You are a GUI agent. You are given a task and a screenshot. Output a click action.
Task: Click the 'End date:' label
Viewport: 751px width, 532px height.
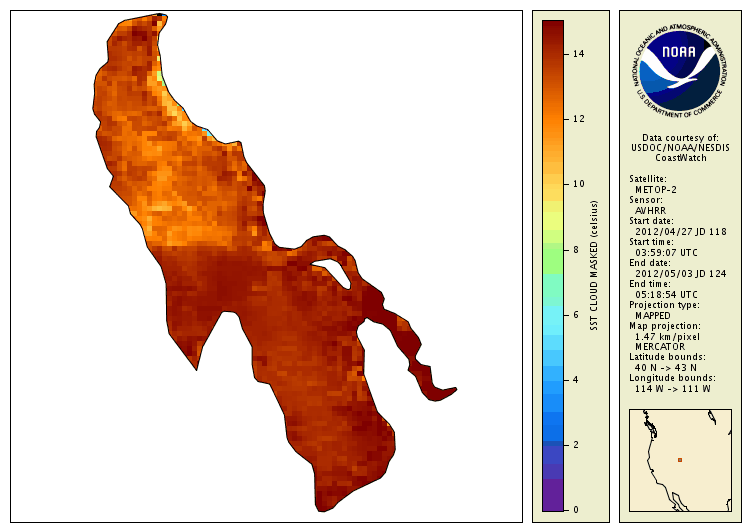(649, 263)
